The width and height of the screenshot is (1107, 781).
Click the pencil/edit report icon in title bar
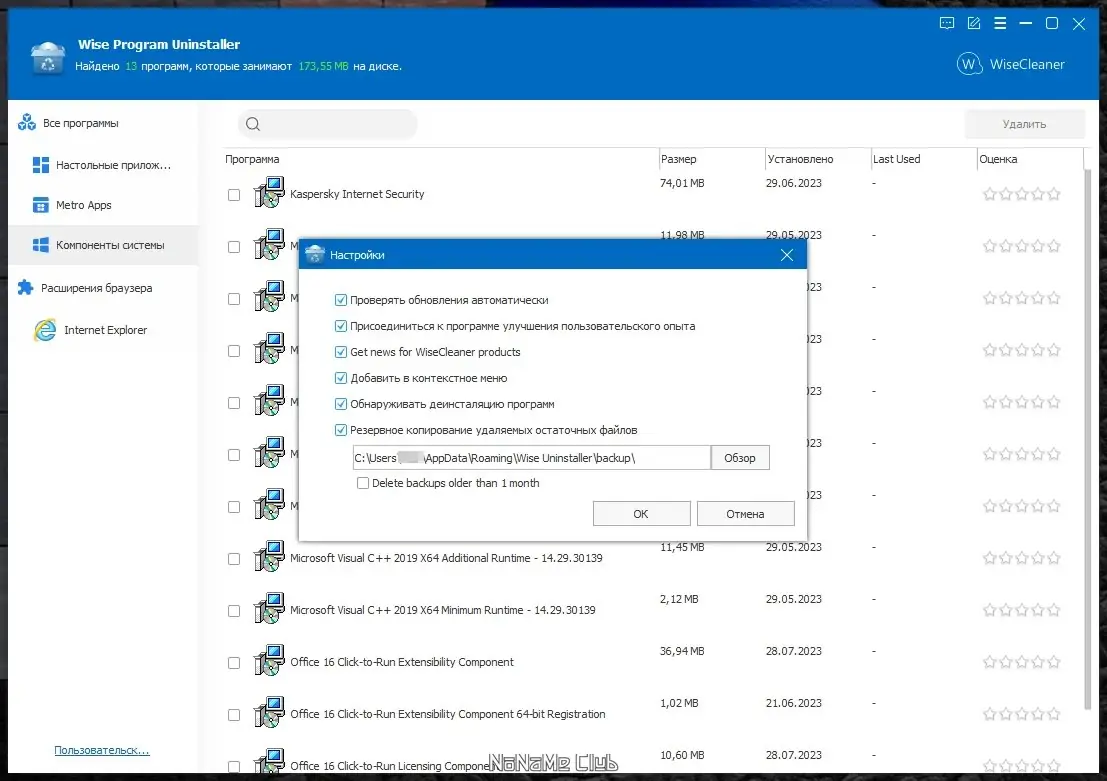[x=973, y=23]
